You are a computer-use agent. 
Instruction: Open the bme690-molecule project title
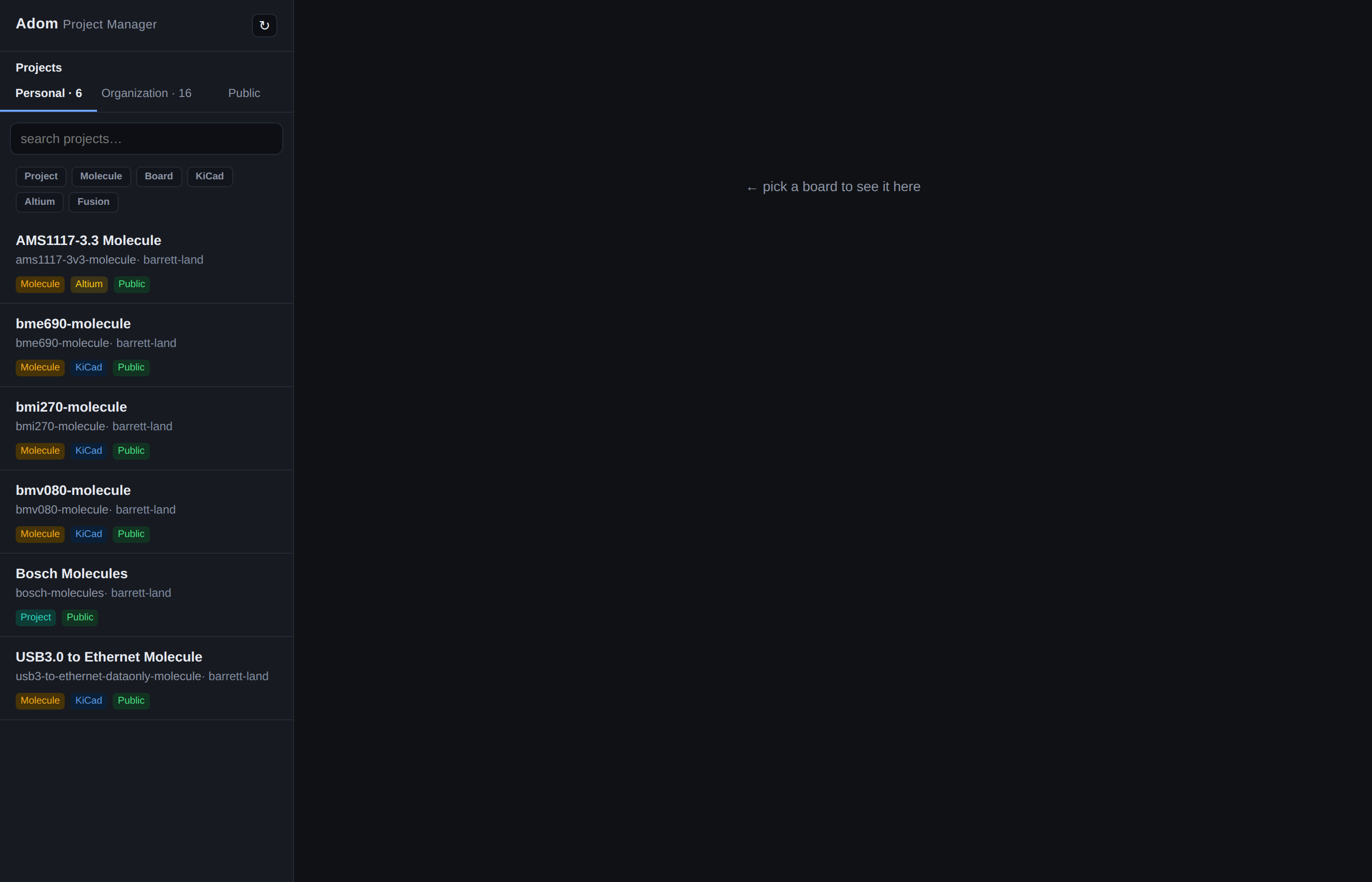pos(73,323)
